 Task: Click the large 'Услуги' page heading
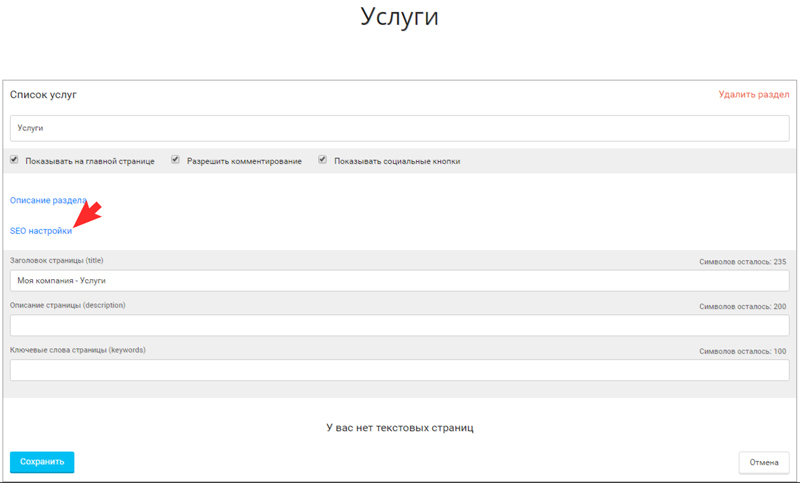pyautogui.click(x=399, y=16)
